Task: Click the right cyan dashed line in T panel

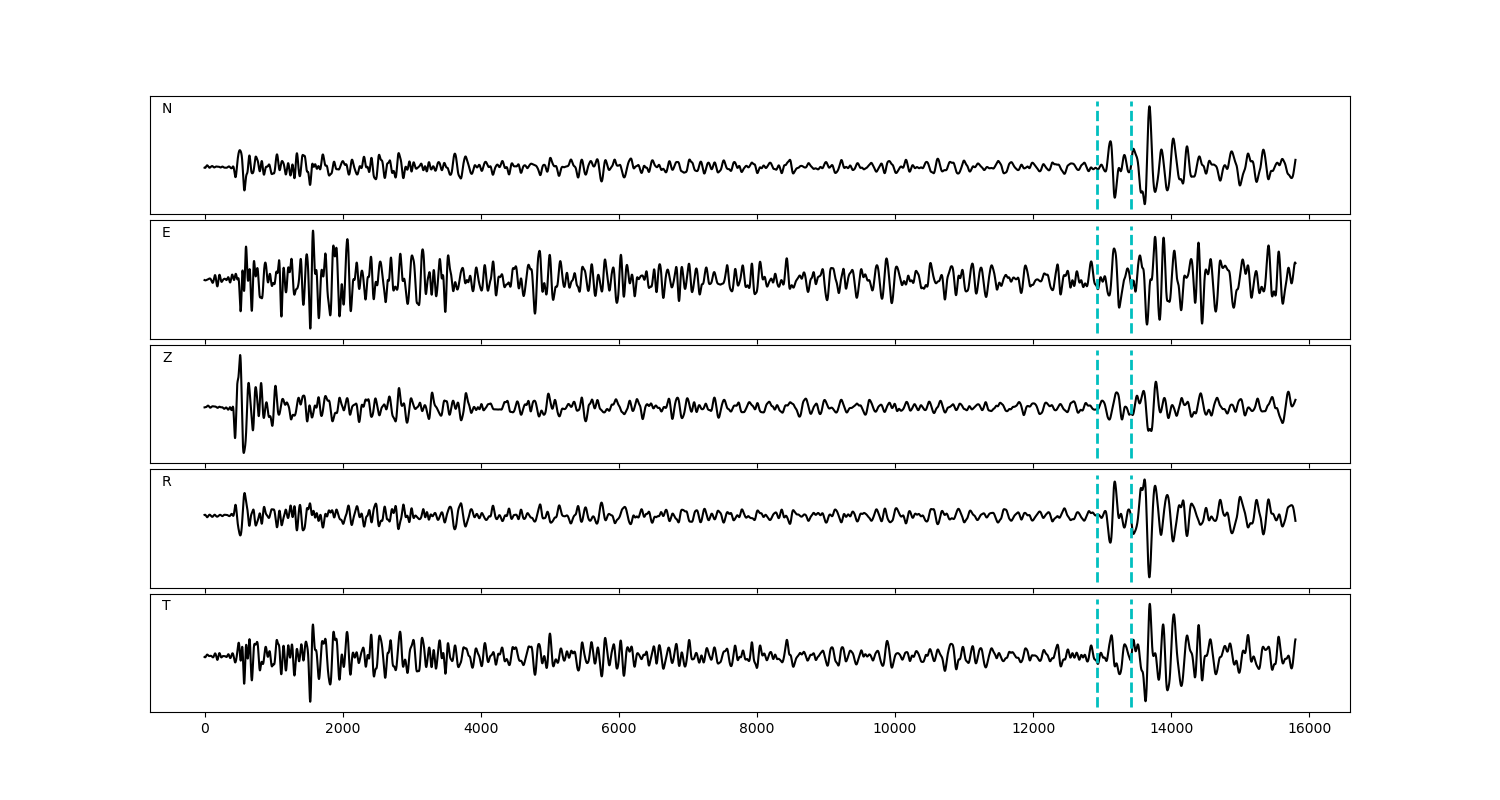Action: pos(1131,680)
